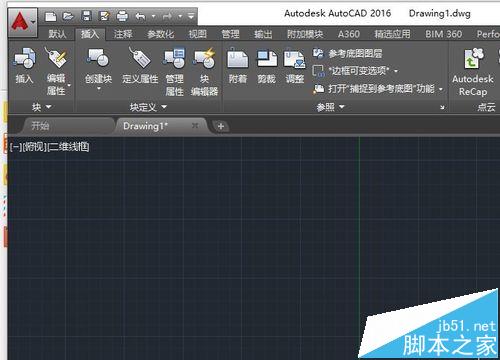500x360 pixels.
Task: Open the 管理属性 tool
Action: [174, 71]
